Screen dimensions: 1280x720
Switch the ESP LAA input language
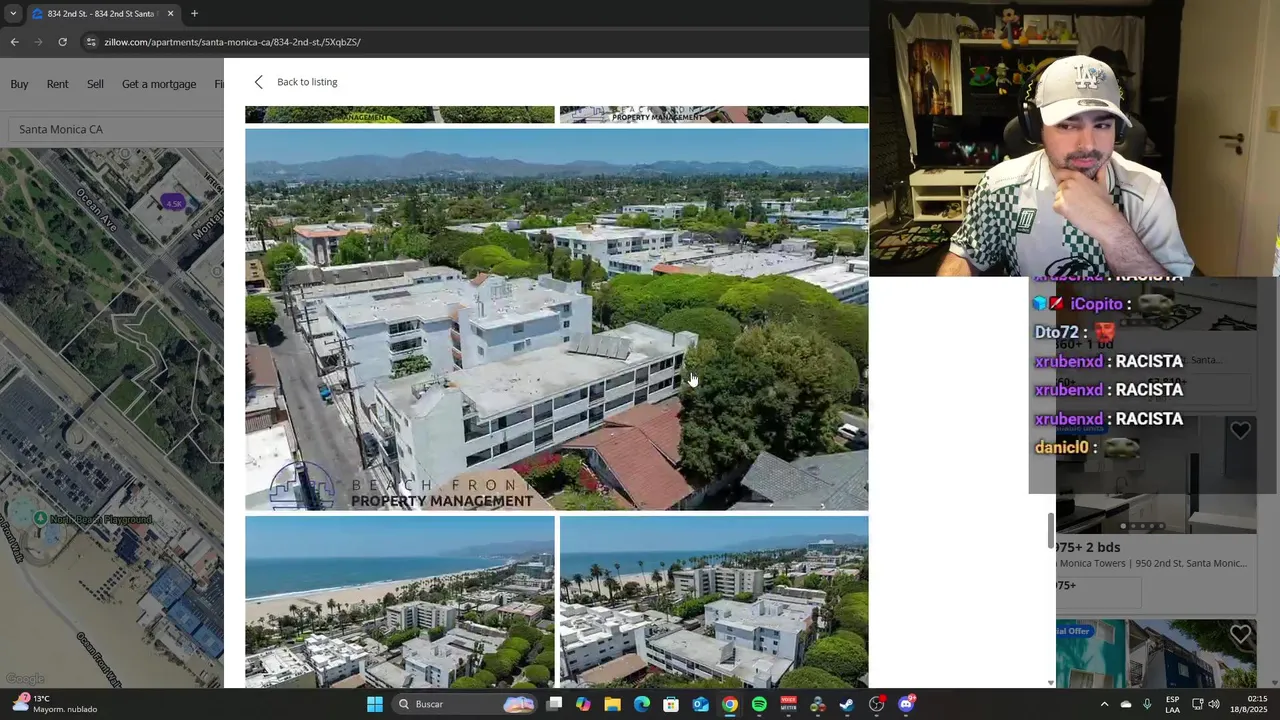(1172, 704)
